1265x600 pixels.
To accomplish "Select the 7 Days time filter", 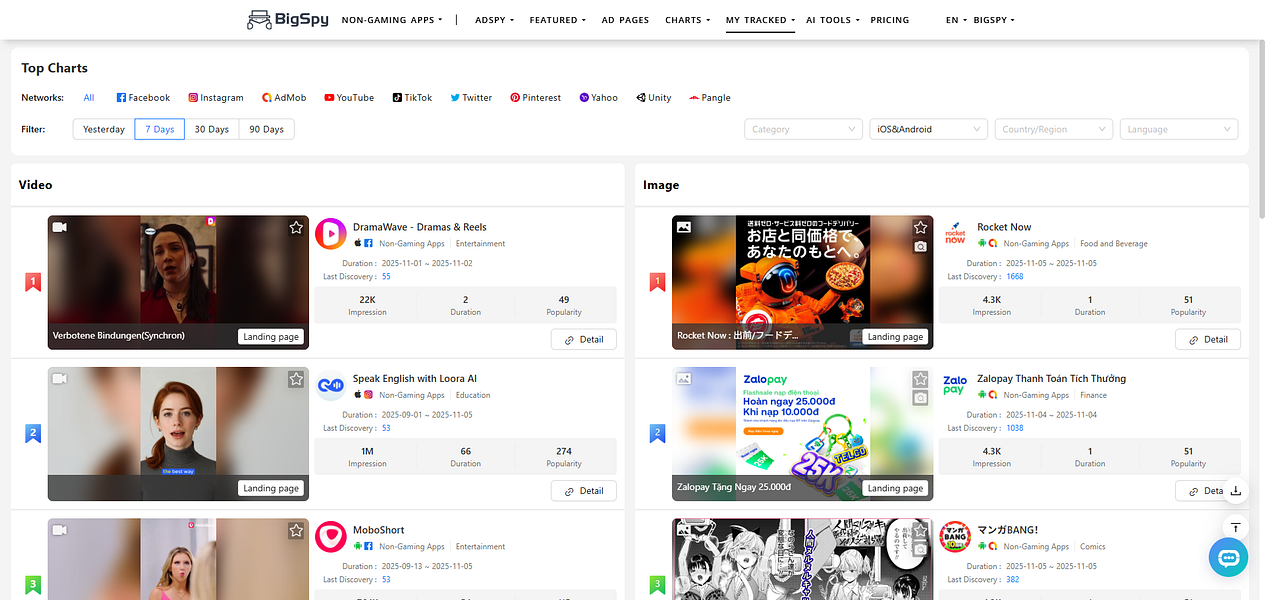I will coord(160,129).
